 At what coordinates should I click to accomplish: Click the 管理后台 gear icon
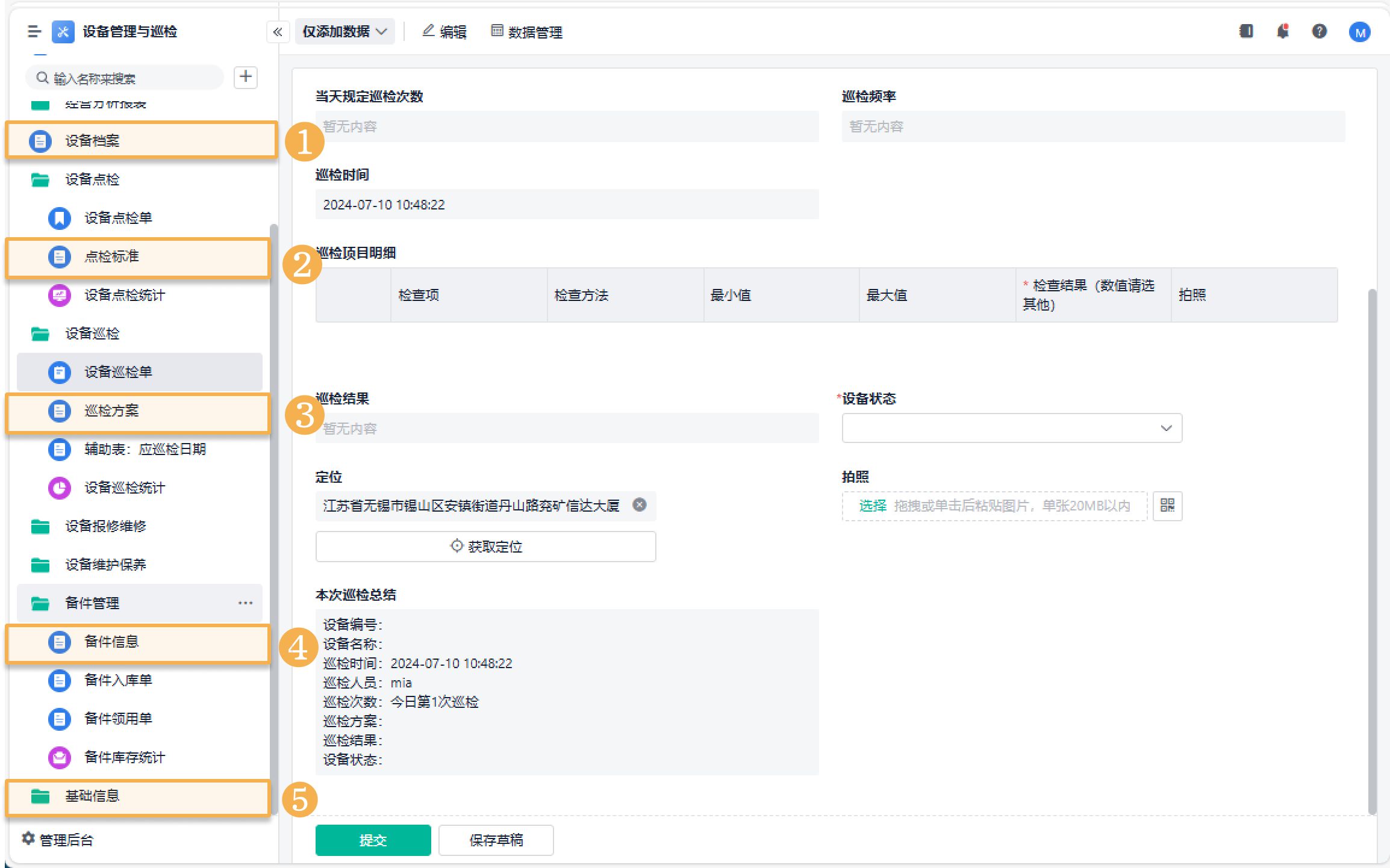coord(28,839)
